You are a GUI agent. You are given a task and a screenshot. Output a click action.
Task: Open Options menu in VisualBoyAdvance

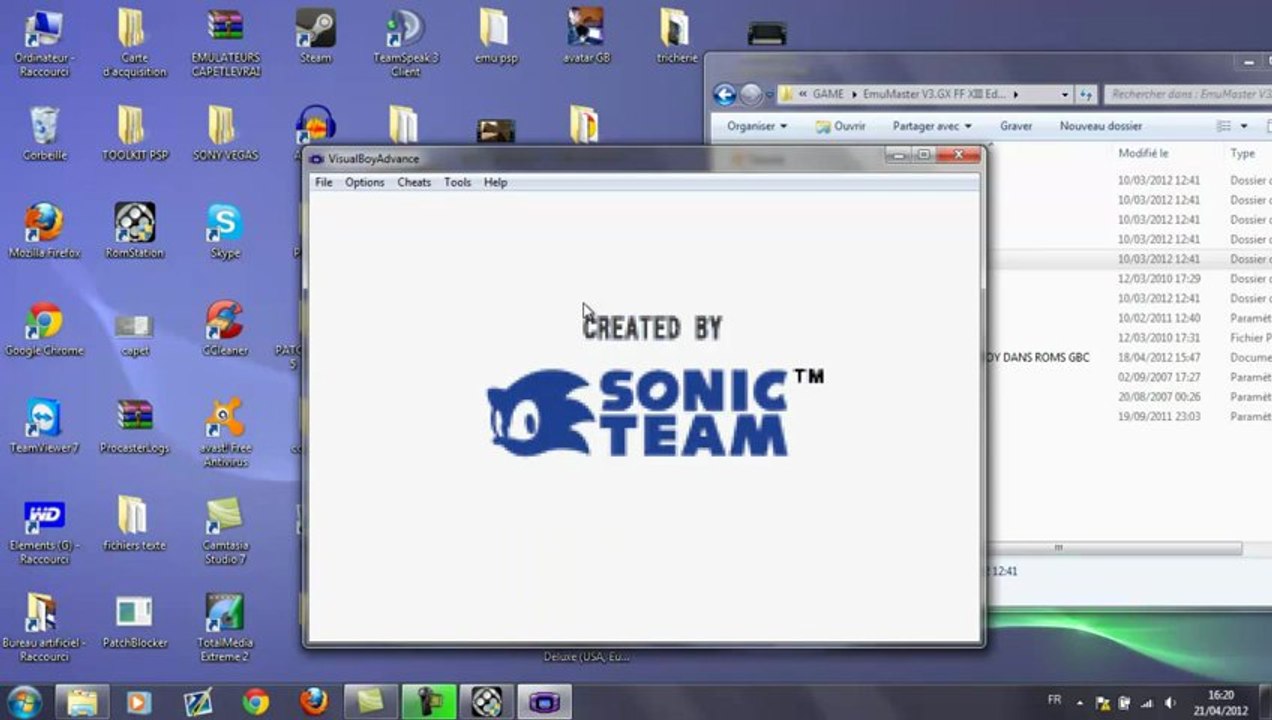pos(365,182)
